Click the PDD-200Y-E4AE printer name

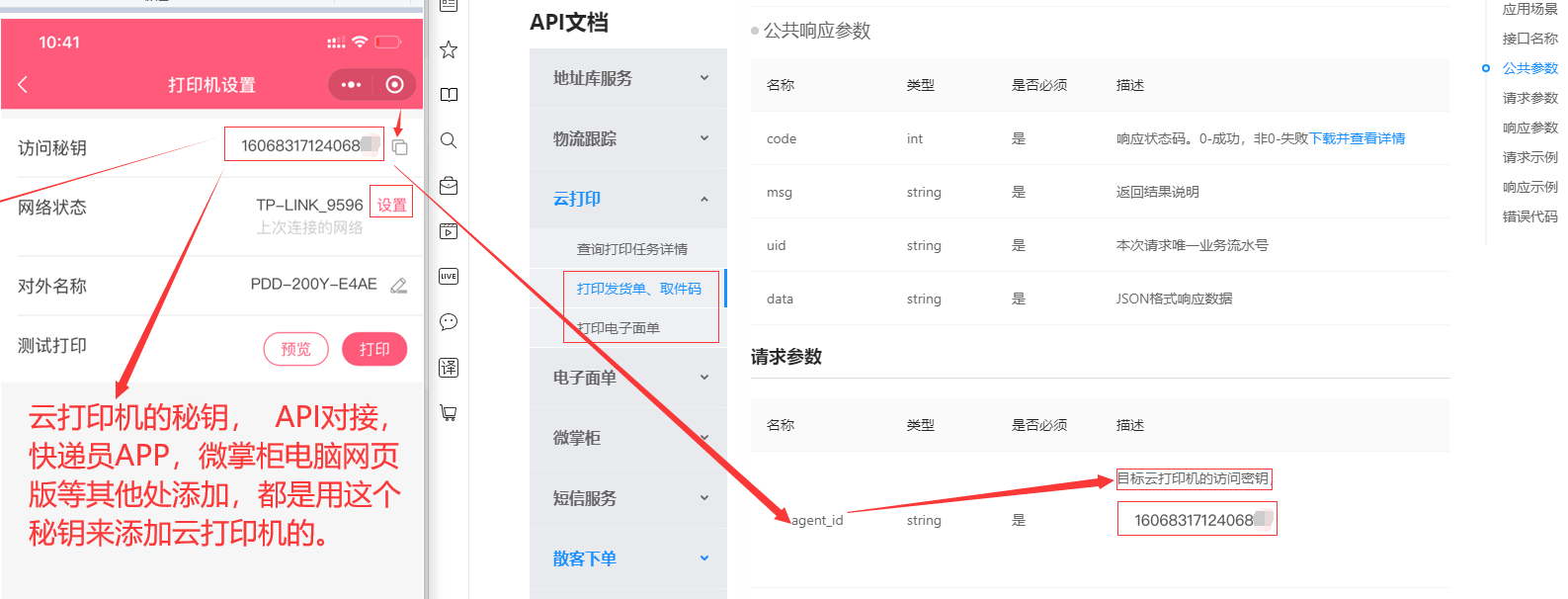(x=313, y=284)
